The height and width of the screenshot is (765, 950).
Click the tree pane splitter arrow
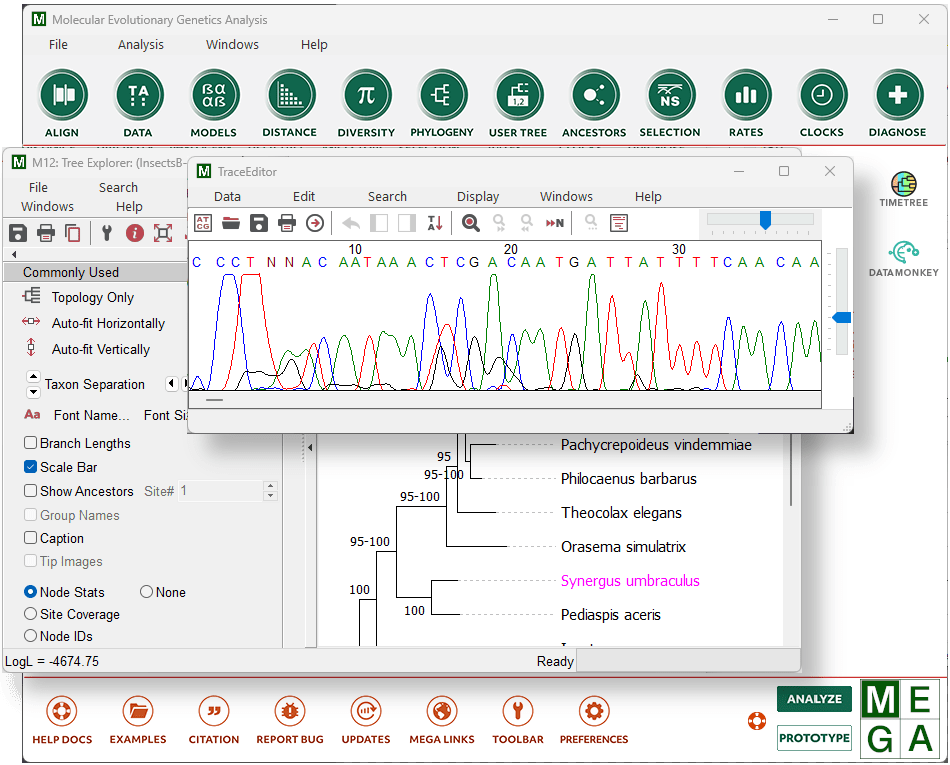click(310, 448)
